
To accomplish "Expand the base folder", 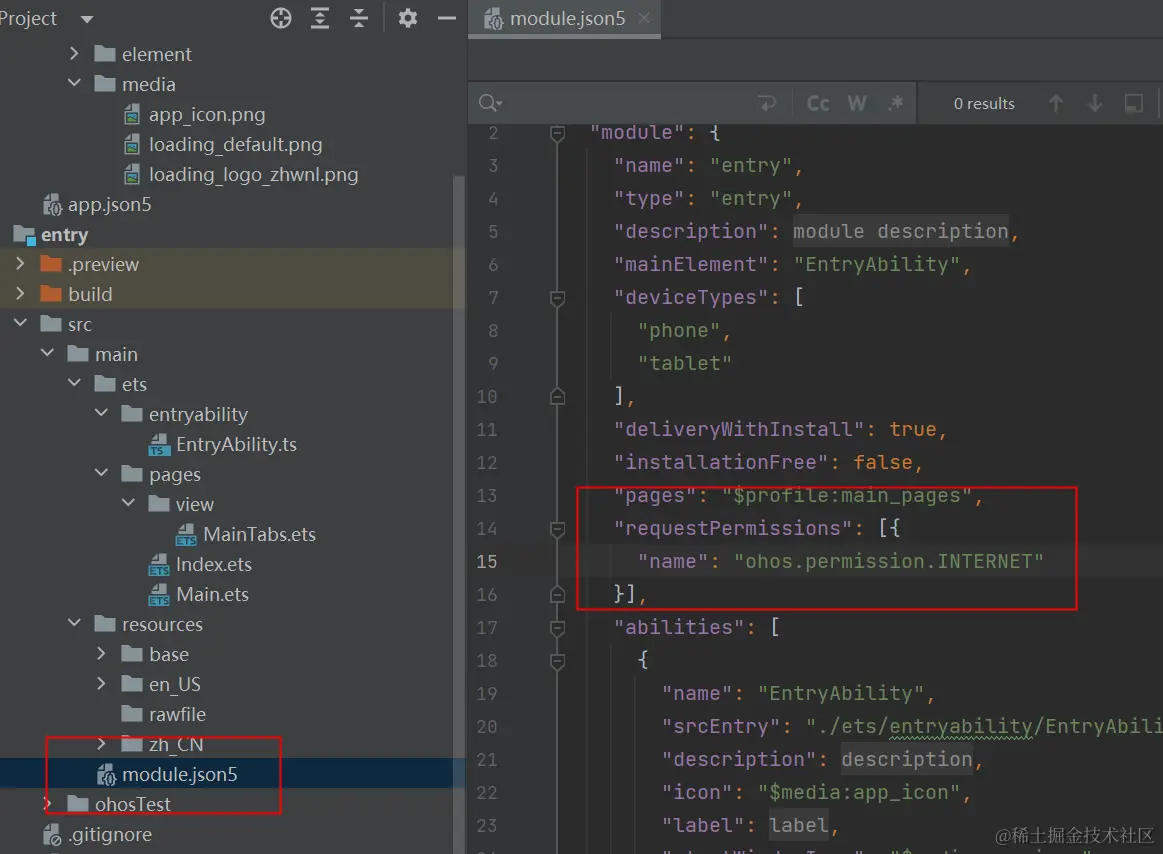I will point(101,653).
